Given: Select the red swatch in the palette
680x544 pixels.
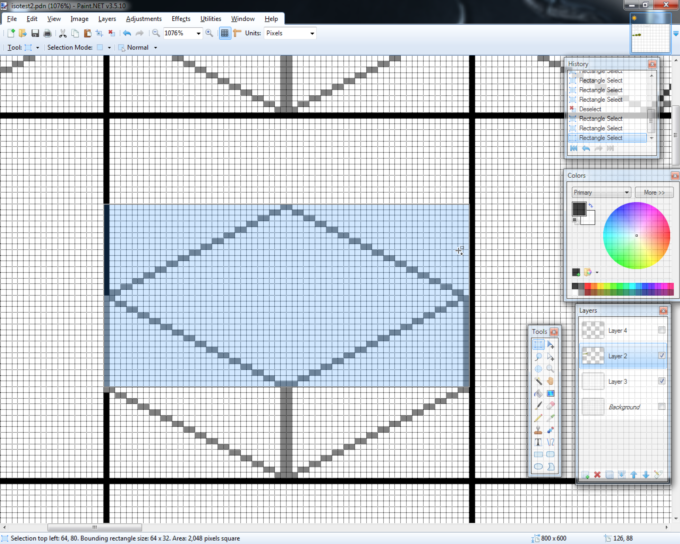Looking at the screenshot, I should (588, 286).
